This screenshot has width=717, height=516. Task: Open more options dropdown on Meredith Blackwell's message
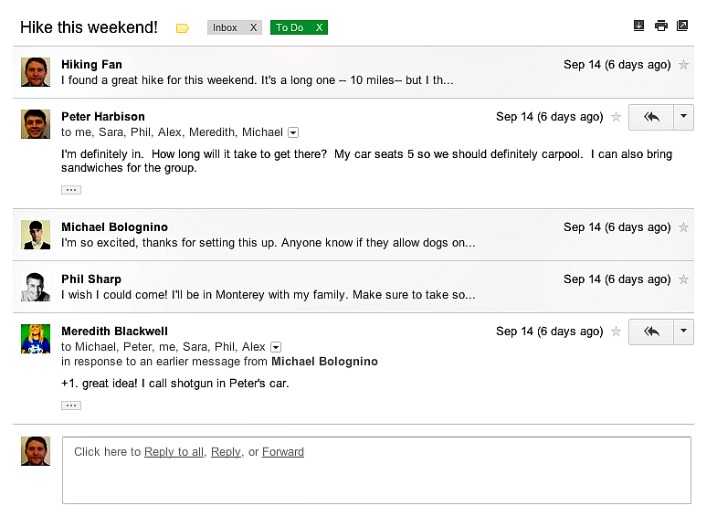684,332
